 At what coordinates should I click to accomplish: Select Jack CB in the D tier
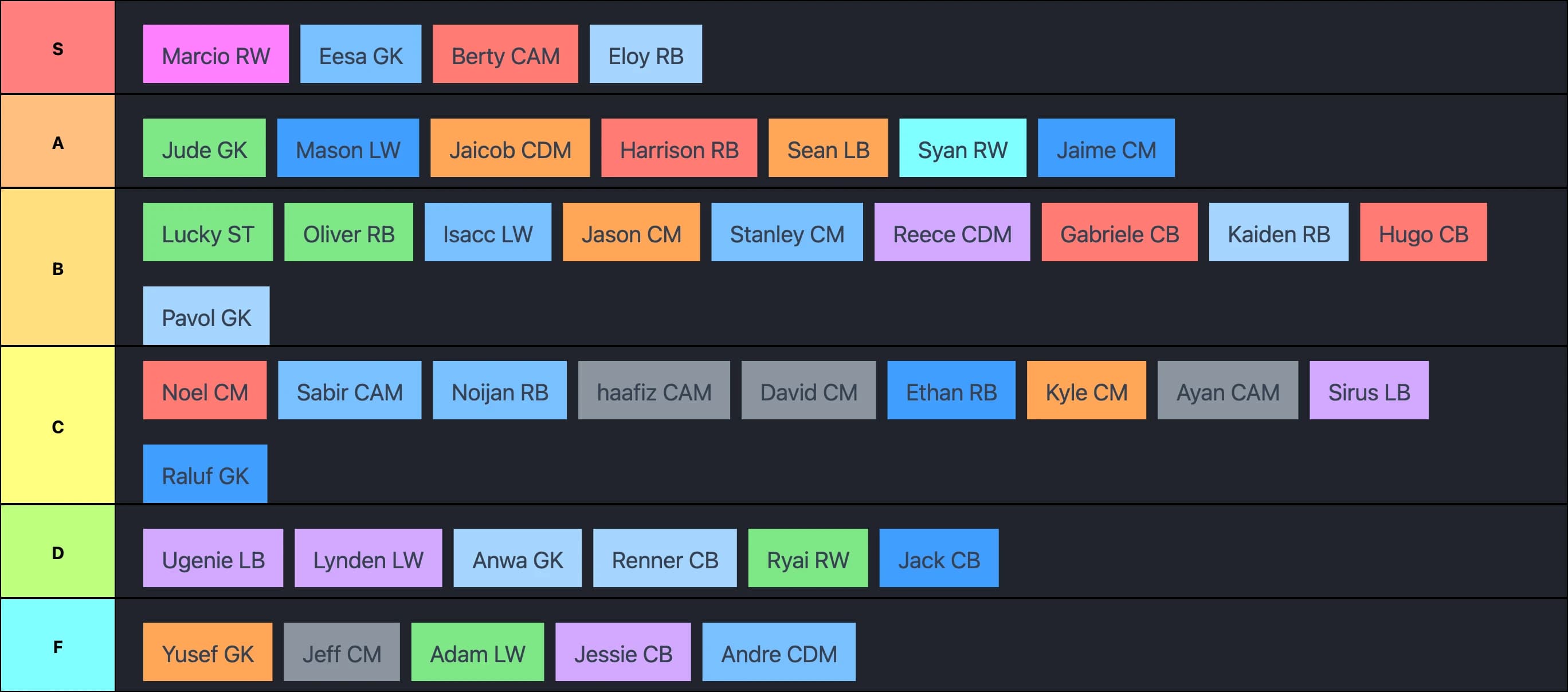pyautogui.click(x=939, y=558)
